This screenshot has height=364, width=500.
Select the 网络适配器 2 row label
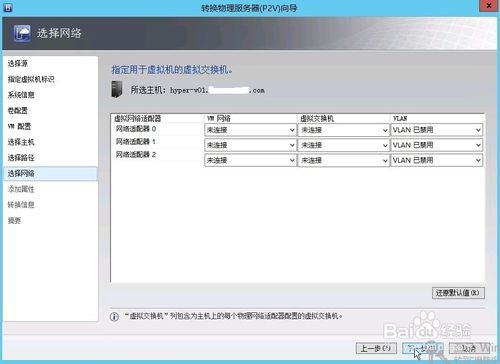tap(136, 155)
